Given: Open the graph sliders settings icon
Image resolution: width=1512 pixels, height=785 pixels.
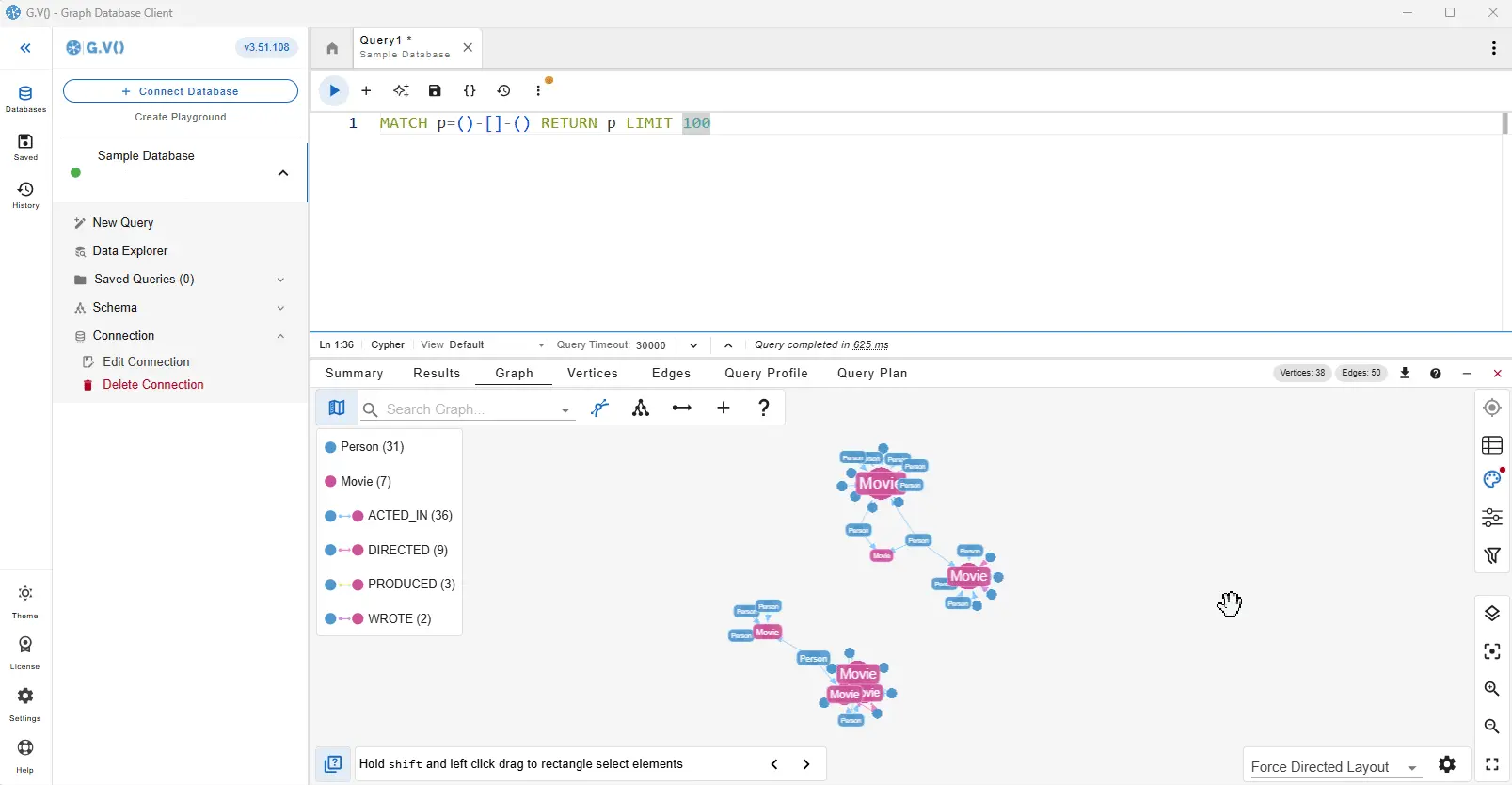Looking at the screenshot, I should tap(1492, 518).
